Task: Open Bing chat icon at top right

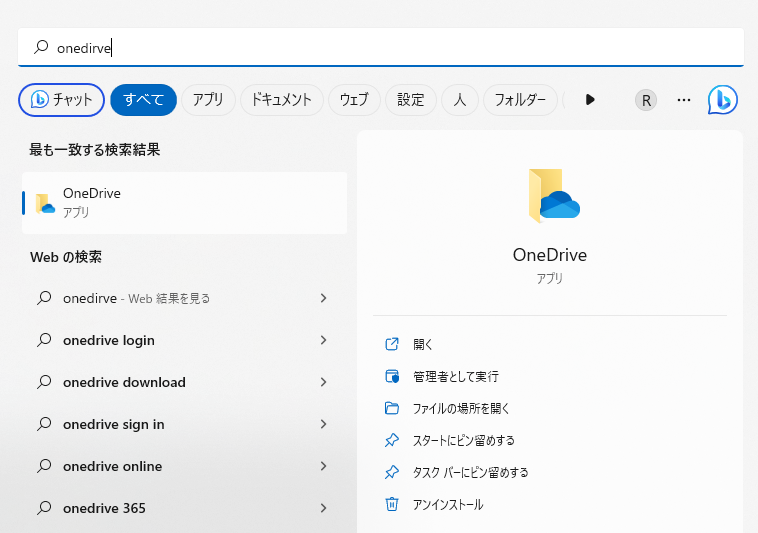Action: pos(722,100)
